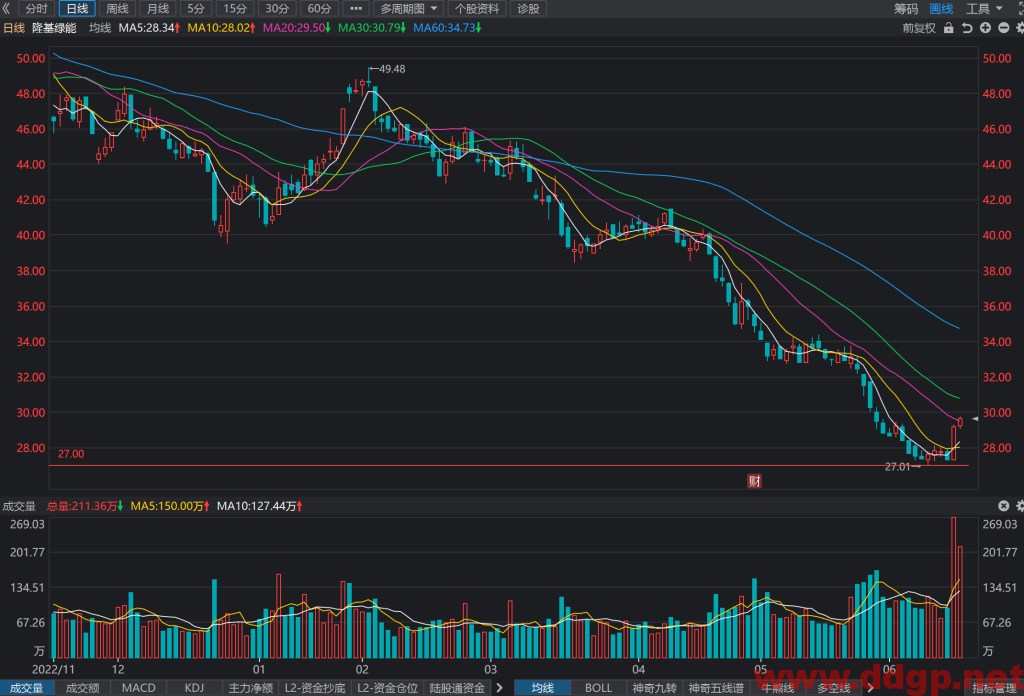
Task: Toggle the 画线 drawing tools
Action: point(941,8)
